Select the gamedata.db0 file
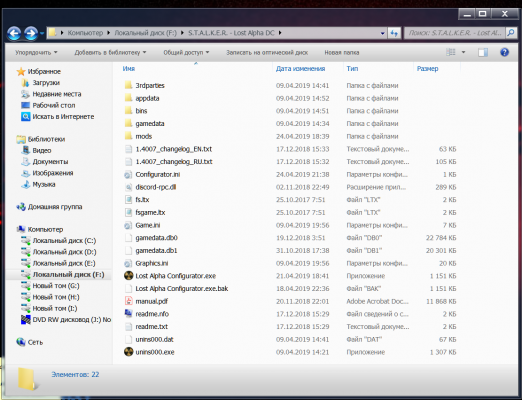Image resolution: width=522 pixels, height=400 pixels. coord(156,238)
